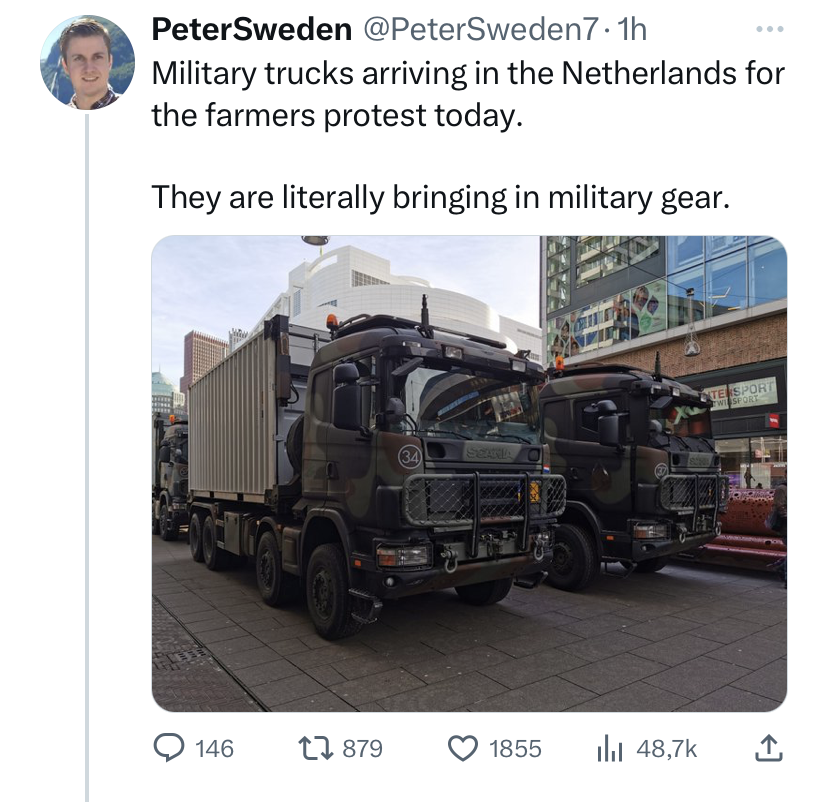Click the tweet text about Military trucks
This screenshot has height=802, width=828.
[468, 94]
